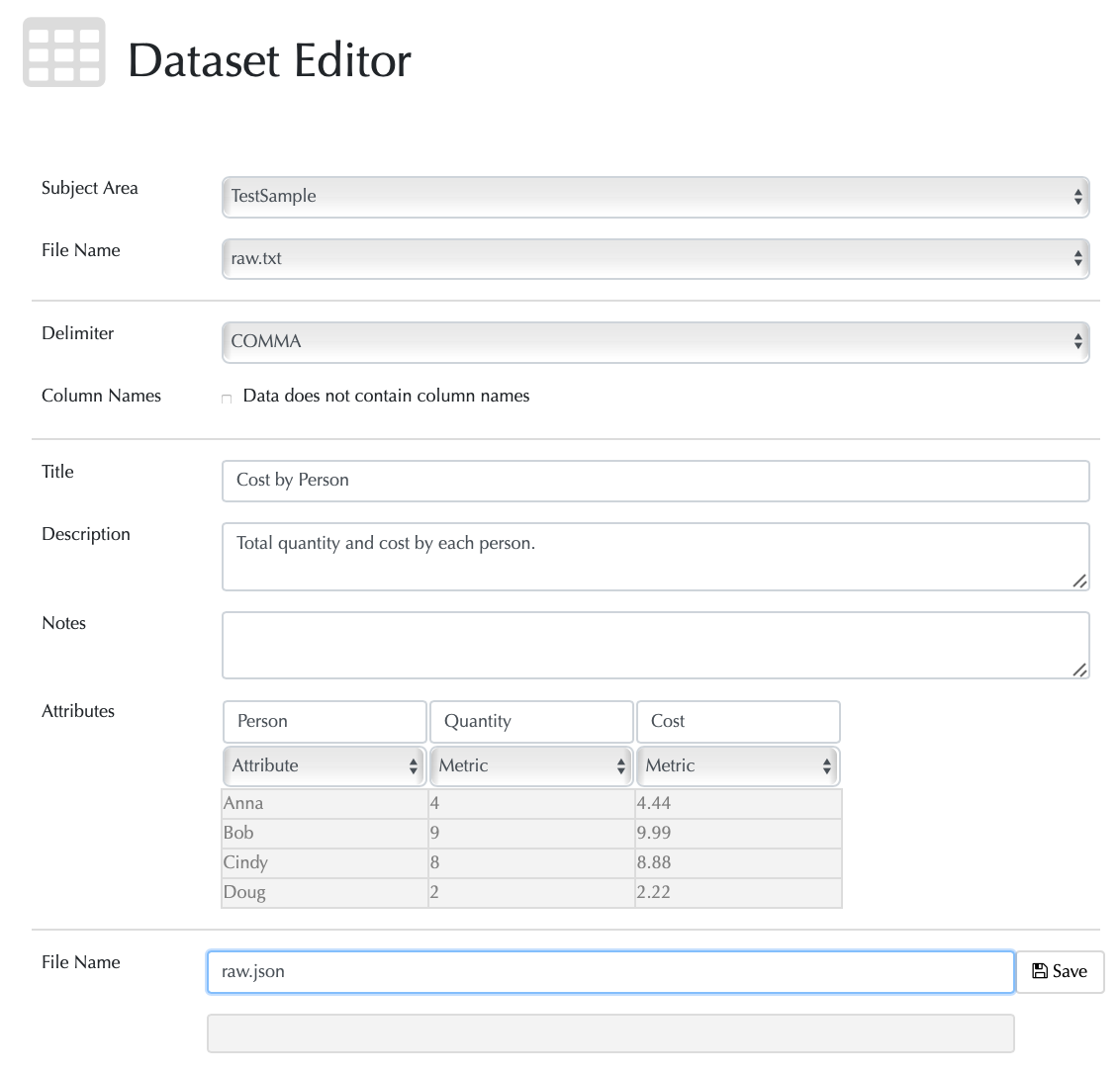The height and width of the screenshot is (1074, 1120).
Task: Click the Cost column name field
Action: 738,721
